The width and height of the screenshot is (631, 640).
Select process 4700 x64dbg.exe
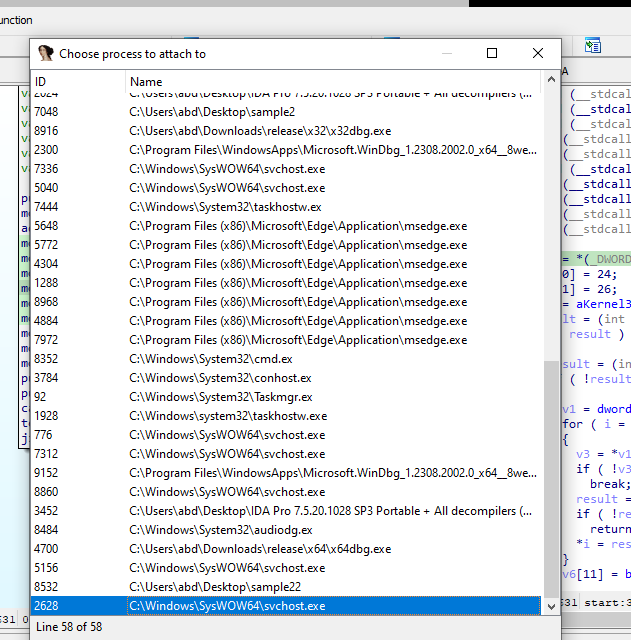[286, 549]
